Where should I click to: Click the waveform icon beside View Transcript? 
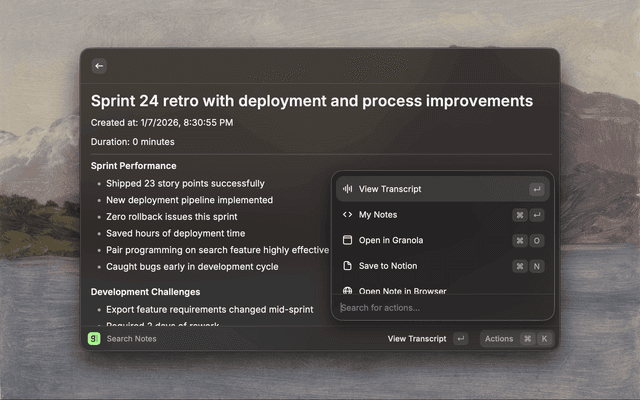point(347,189)
